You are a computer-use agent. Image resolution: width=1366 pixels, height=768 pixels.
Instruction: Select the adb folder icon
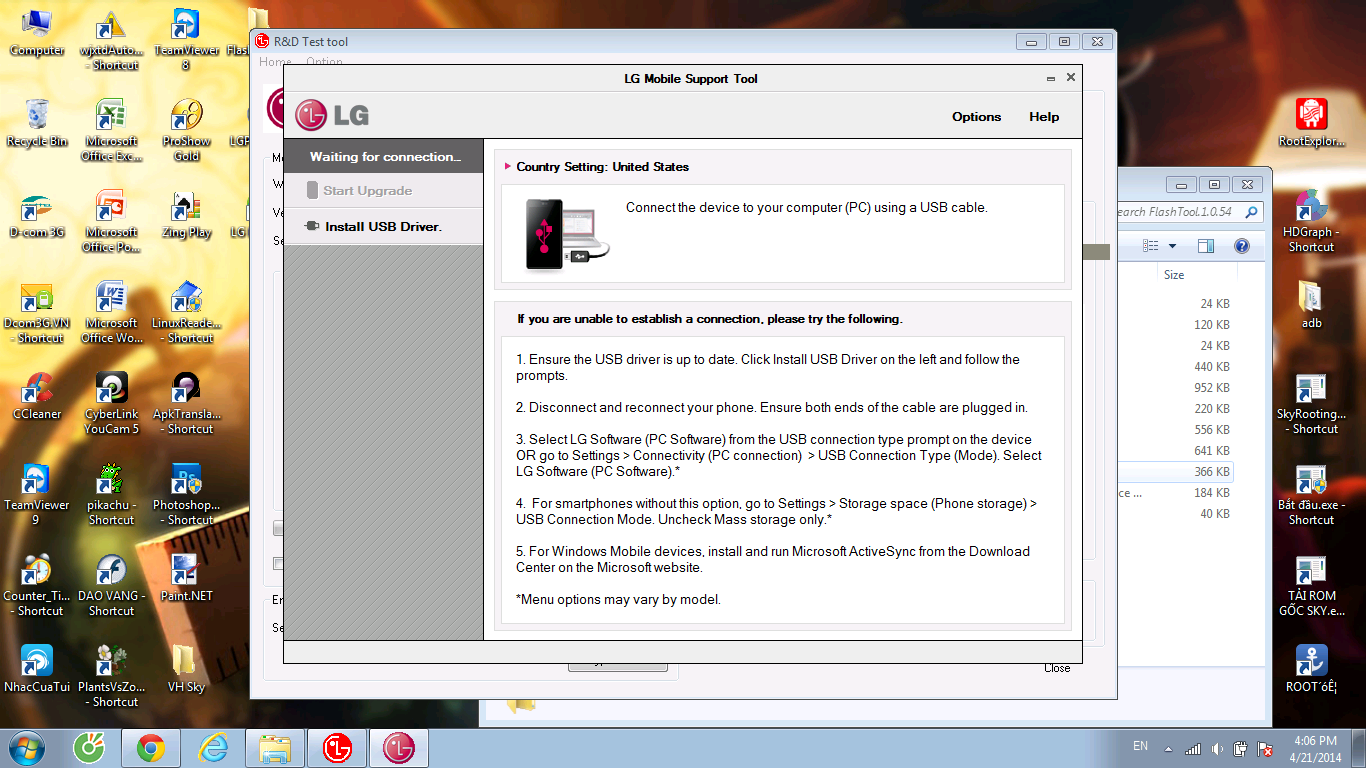coord(1311,305)
